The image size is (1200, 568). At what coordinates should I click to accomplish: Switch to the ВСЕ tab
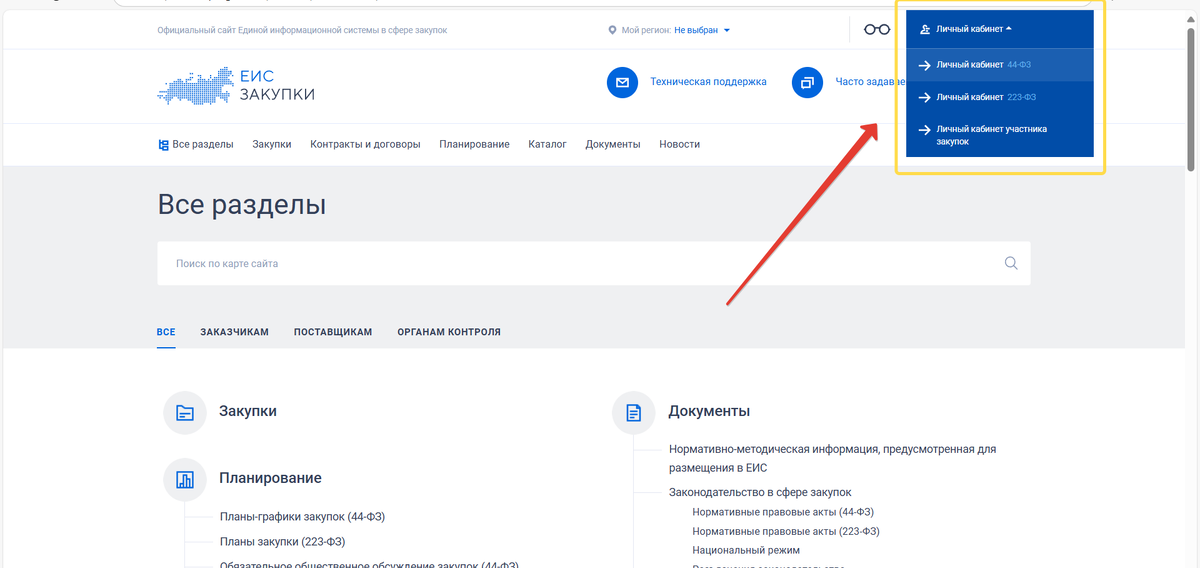[x=166, y=332]
